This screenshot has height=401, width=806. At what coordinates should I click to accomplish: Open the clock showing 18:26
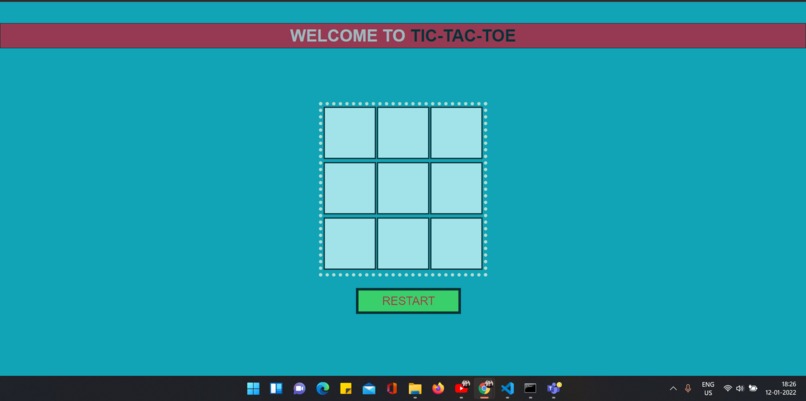click(781, 389)
